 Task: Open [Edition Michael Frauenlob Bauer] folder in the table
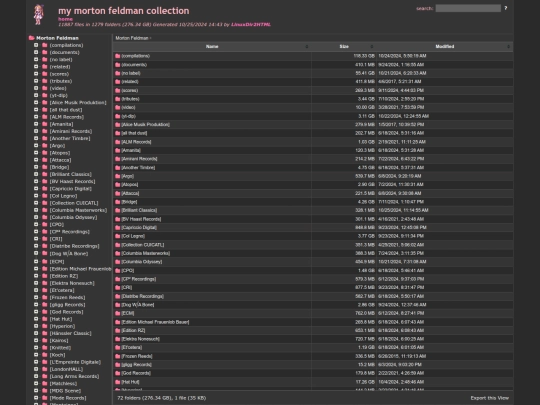155,322
